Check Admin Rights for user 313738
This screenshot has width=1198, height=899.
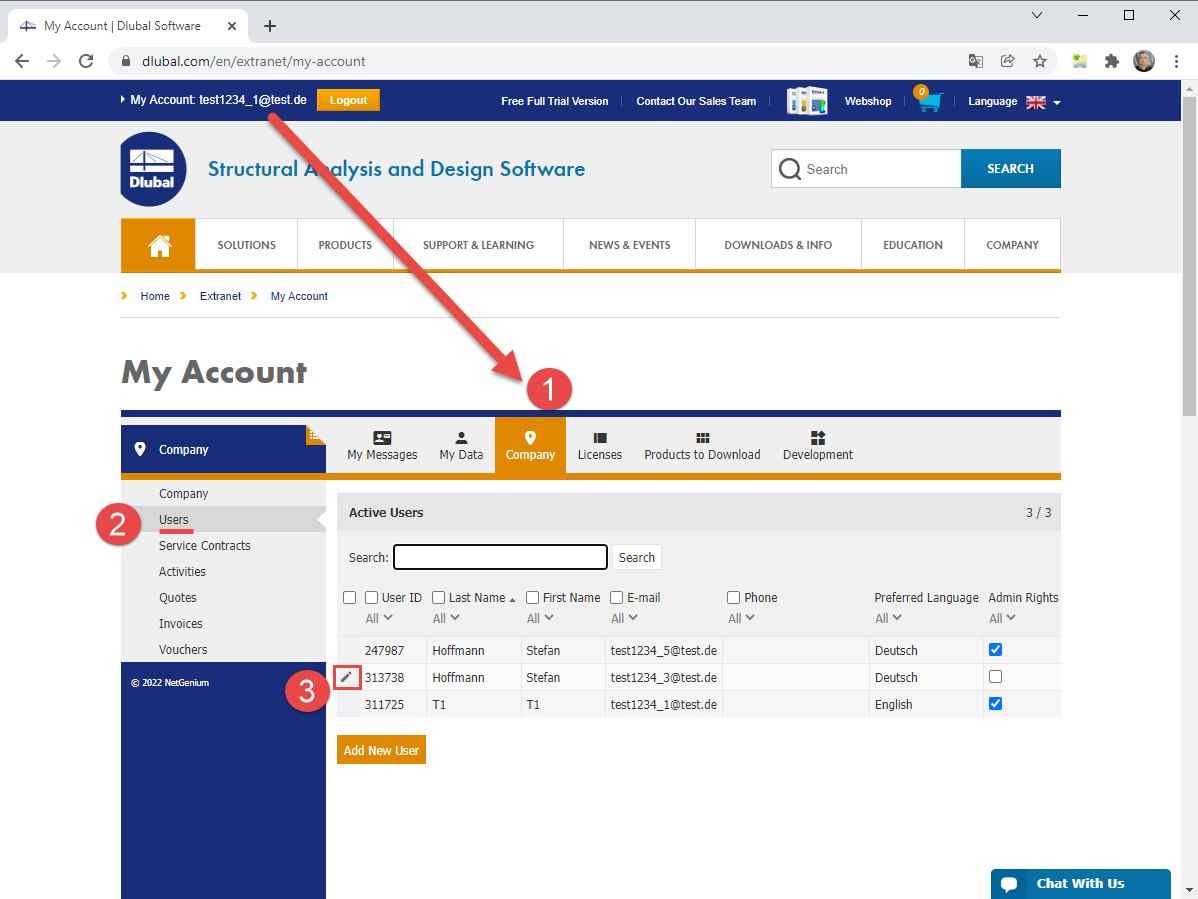tap(996, 677)
